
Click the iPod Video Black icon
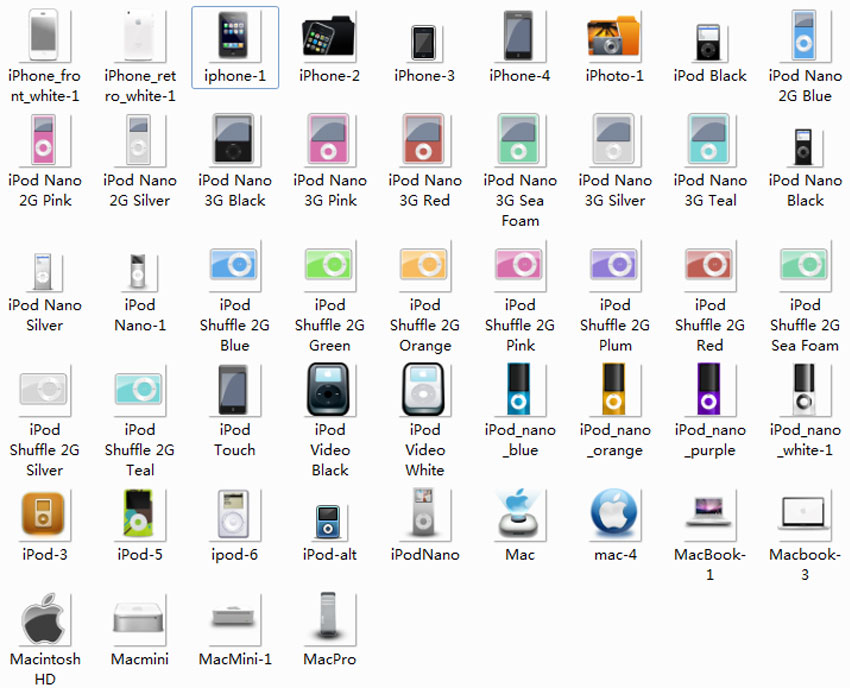click(x=328, y=390)
